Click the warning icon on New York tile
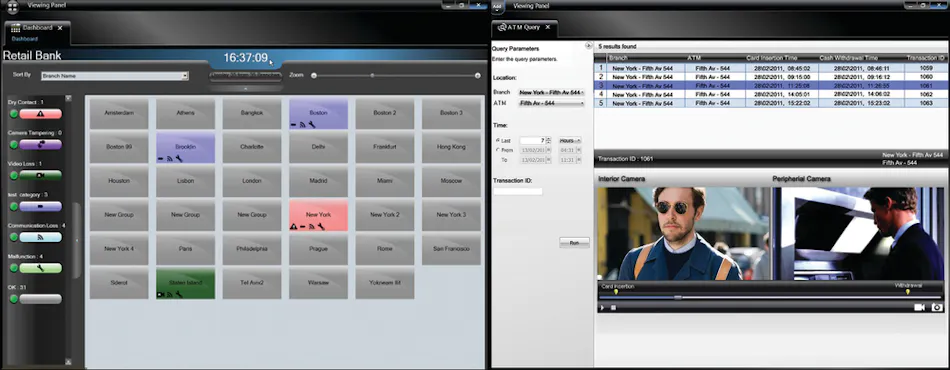950x370 pixels. (294, 226)
